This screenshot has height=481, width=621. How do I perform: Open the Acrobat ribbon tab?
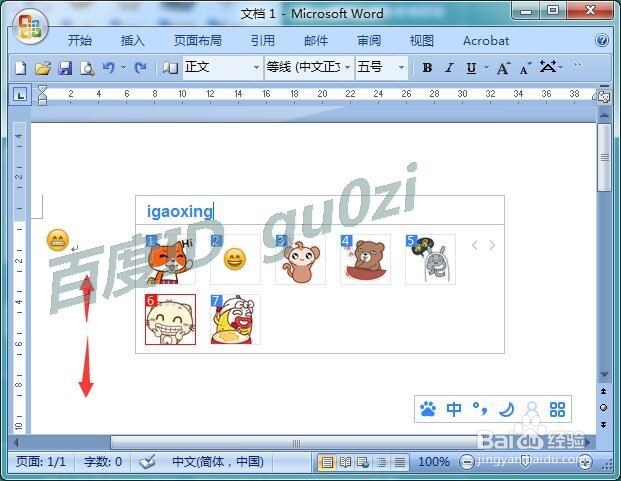point(486,40)
